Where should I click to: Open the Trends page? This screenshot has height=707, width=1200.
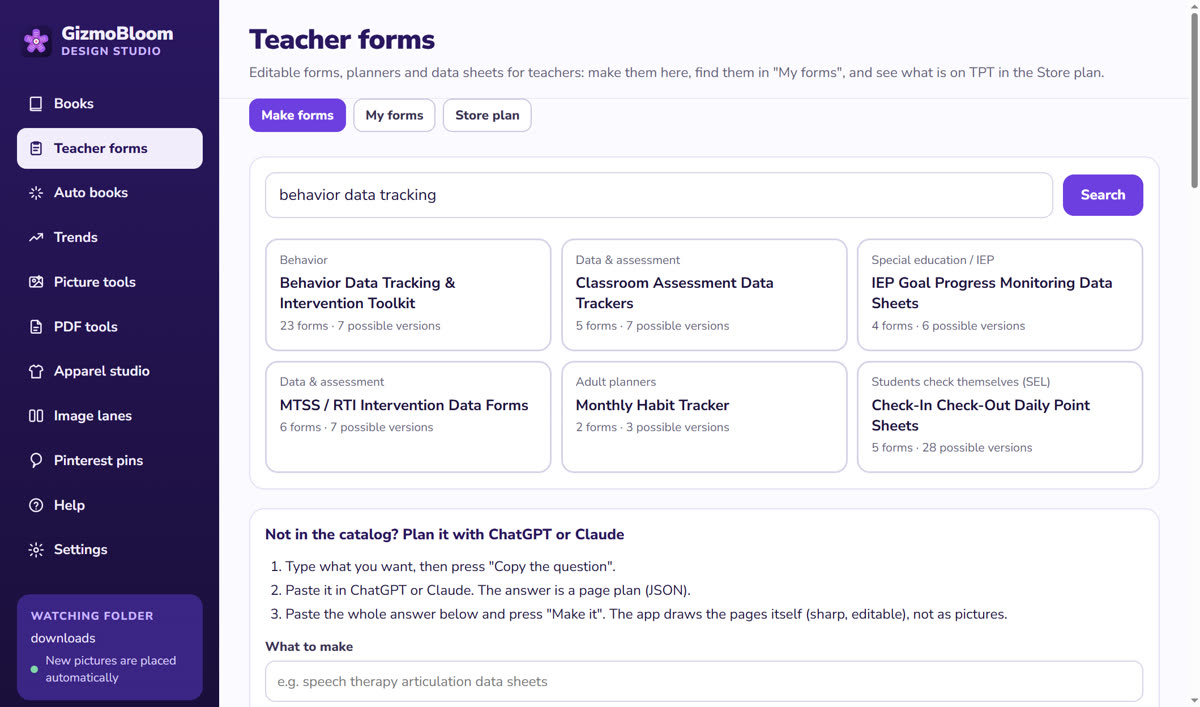(x=110, y=238)
